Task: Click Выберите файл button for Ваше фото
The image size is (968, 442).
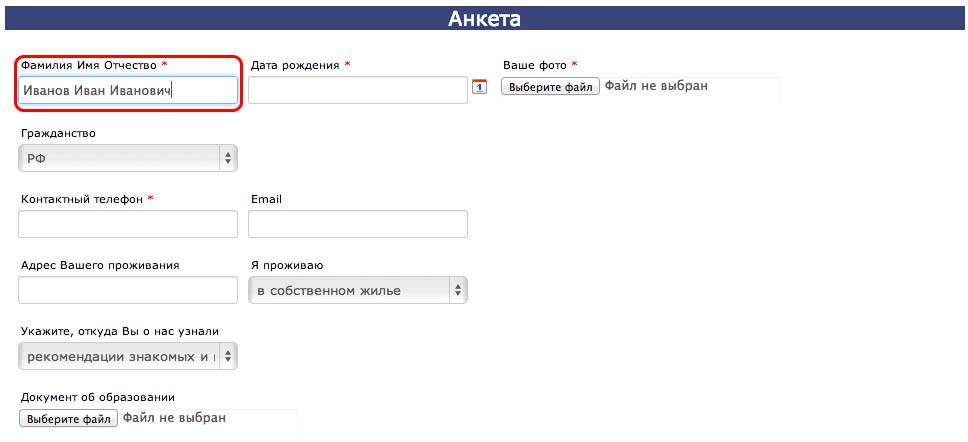Action: [x=550, y=87]
